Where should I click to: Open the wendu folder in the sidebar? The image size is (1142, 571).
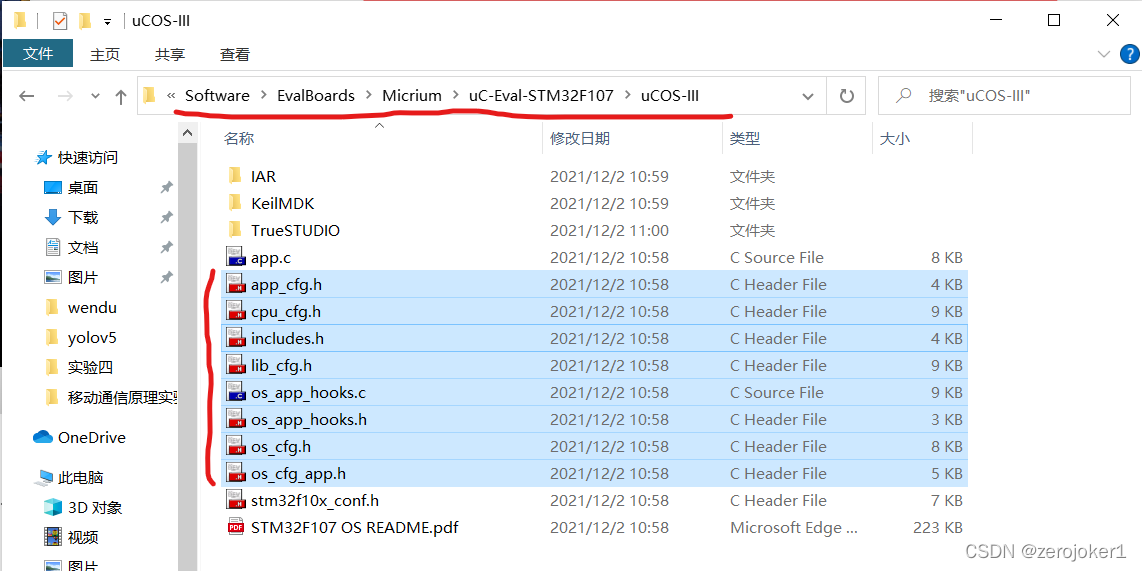pyautogui.click(x=80, y=307)
